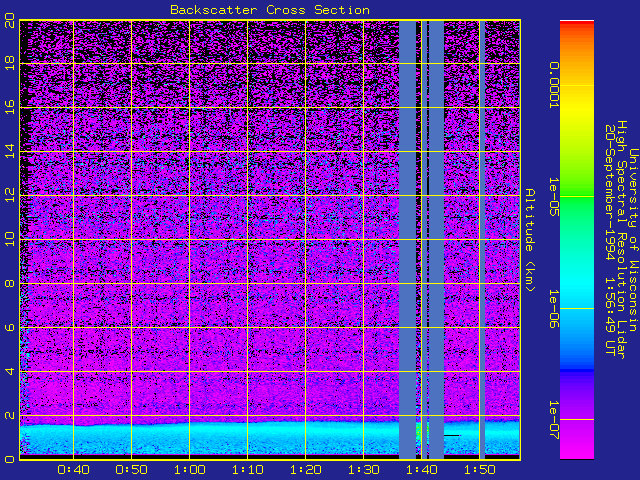
Task: Click the 1e-05 color scale label
Action: [x=553, y=197]
